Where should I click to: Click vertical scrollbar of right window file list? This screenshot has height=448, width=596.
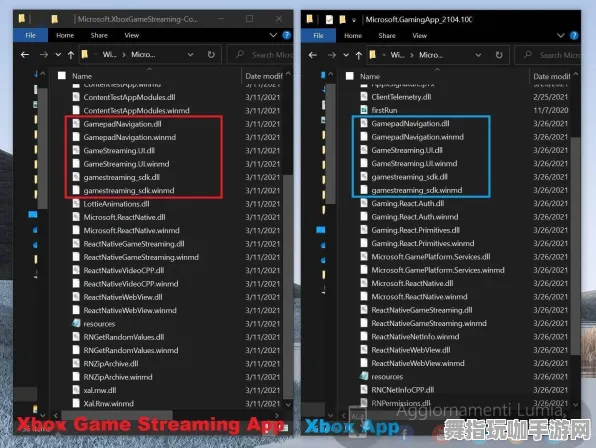point(575,245)
